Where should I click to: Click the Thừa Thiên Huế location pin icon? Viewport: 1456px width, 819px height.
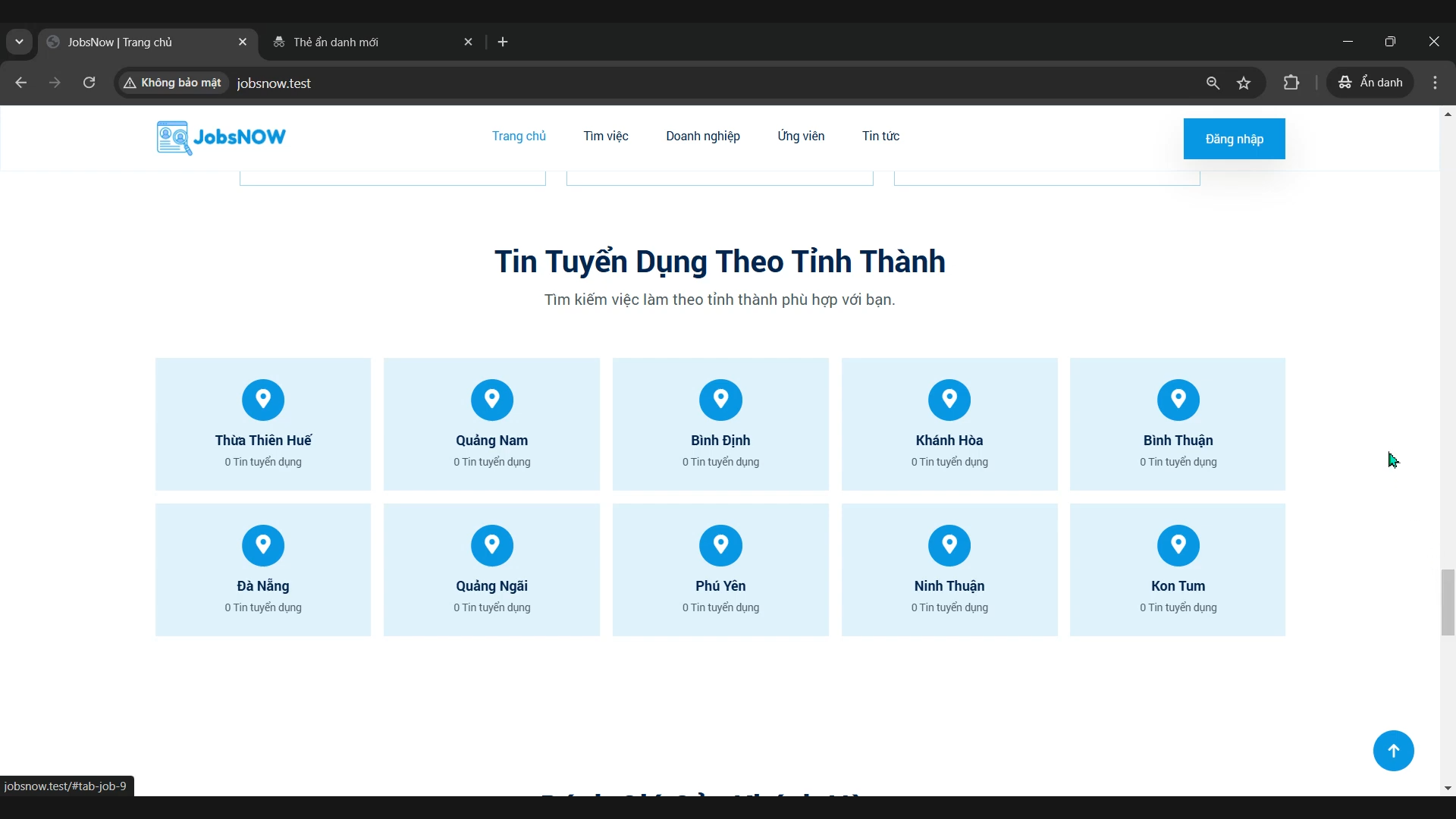(x=263, y=400)
